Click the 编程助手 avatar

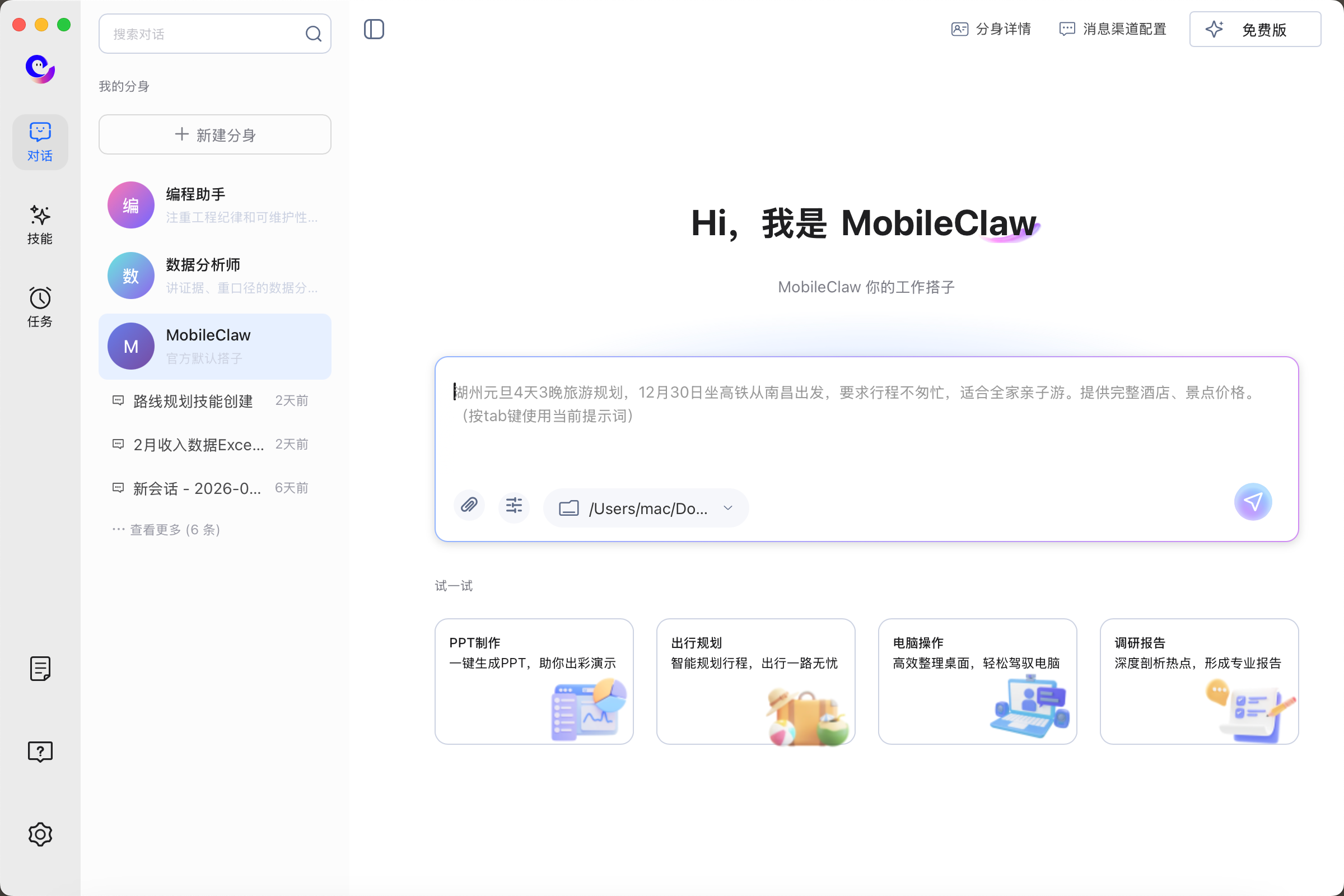click(131, 205)
